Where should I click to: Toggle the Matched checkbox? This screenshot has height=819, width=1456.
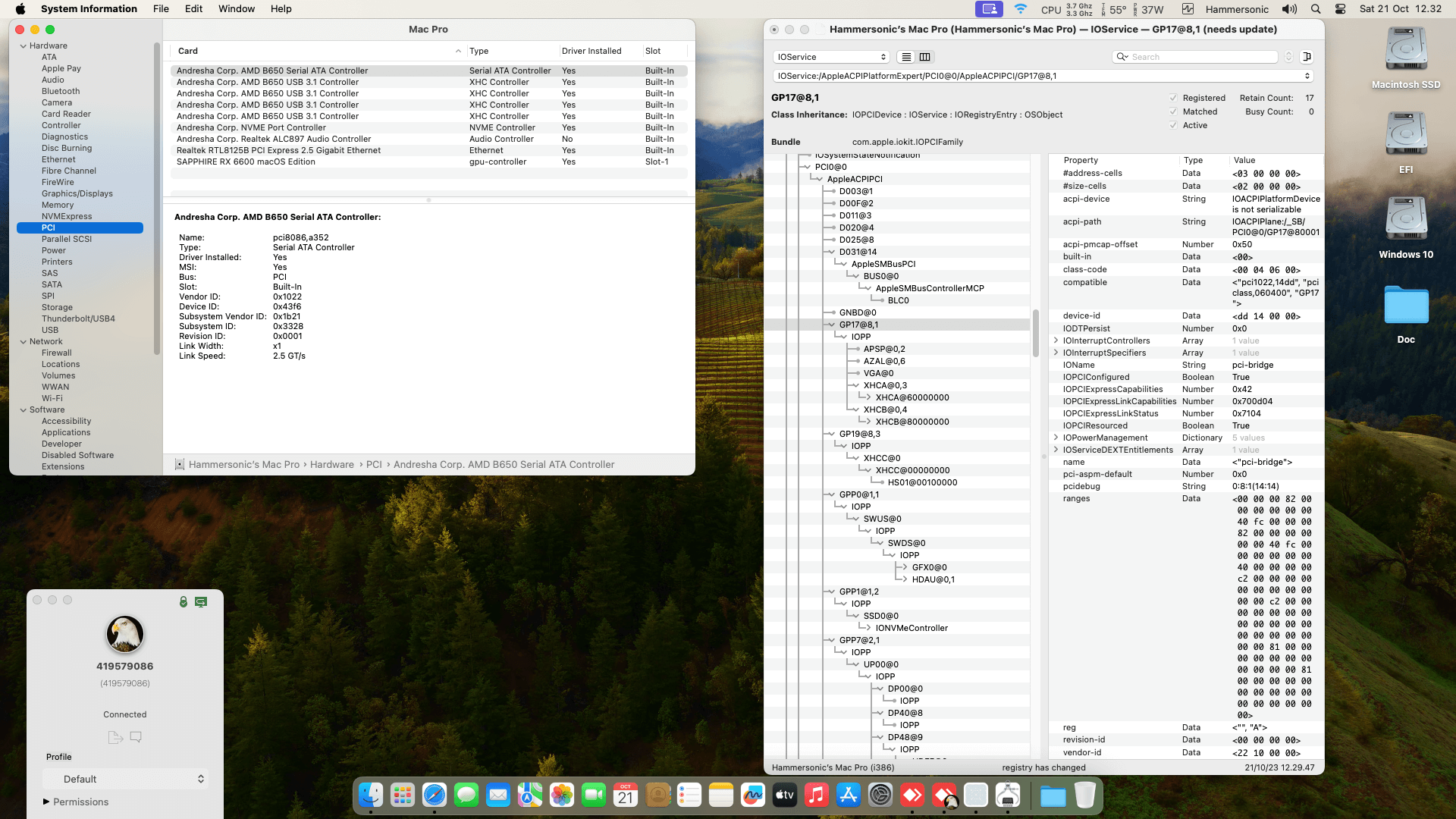click(1173, 111)
